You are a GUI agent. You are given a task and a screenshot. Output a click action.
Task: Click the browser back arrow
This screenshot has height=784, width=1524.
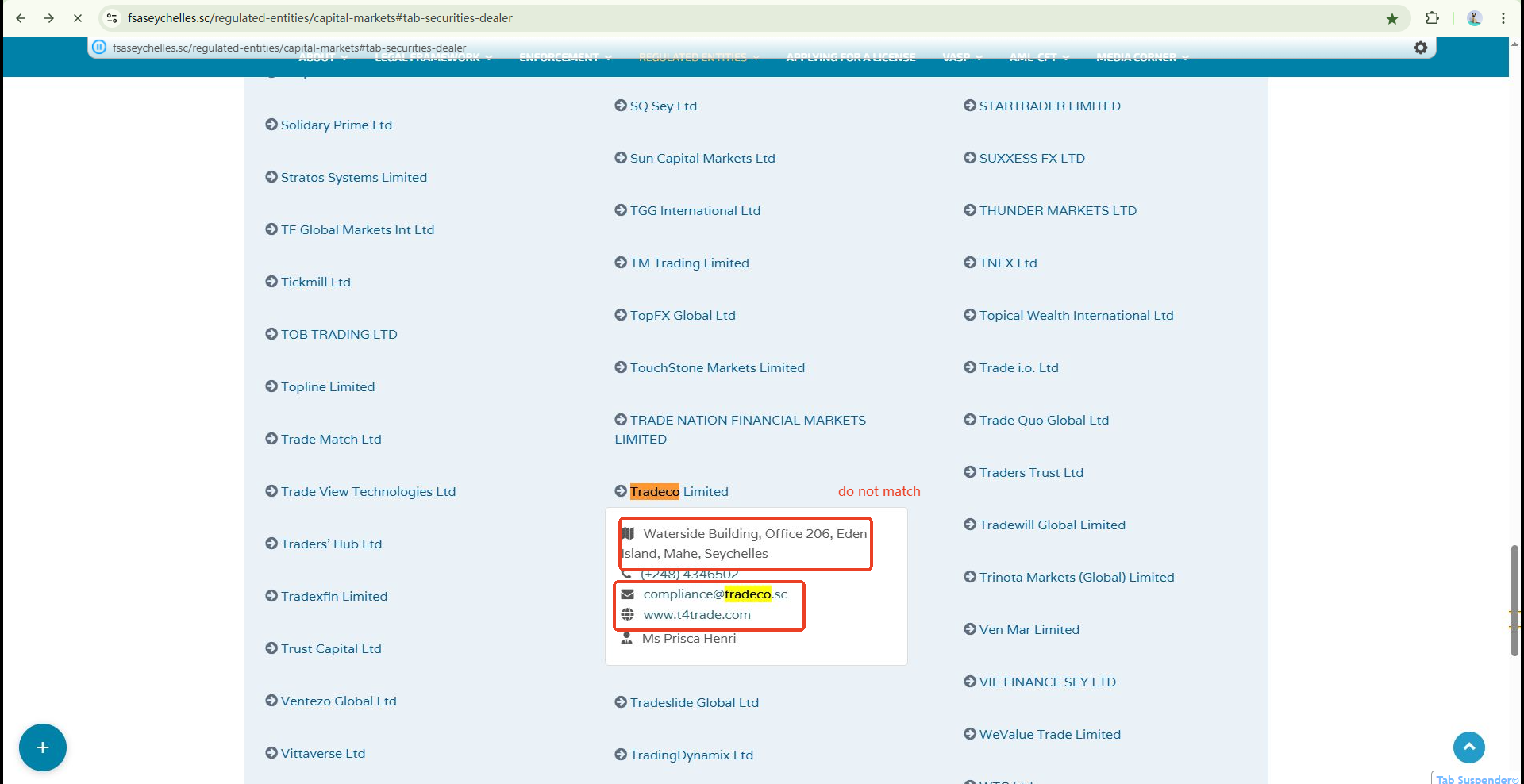[x=21, y=18]
